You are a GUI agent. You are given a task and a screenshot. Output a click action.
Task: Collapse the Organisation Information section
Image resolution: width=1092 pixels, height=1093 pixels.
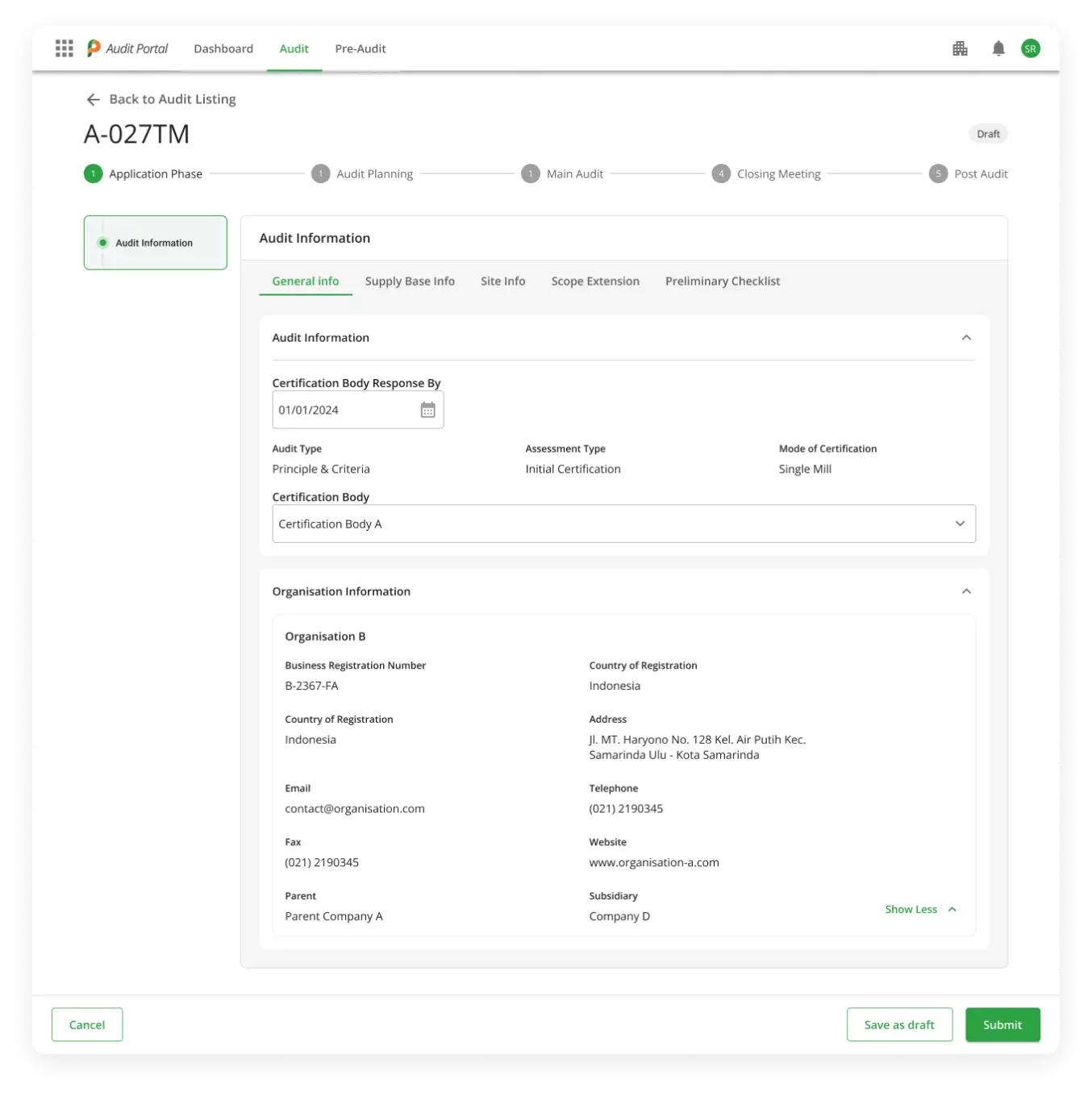click(966, 591)
